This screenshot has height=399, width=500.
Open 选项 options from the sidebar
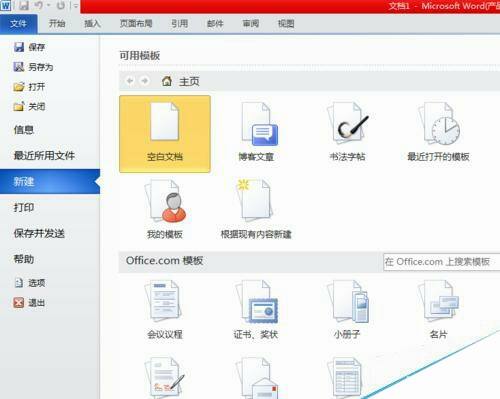(x=30, y=283)
